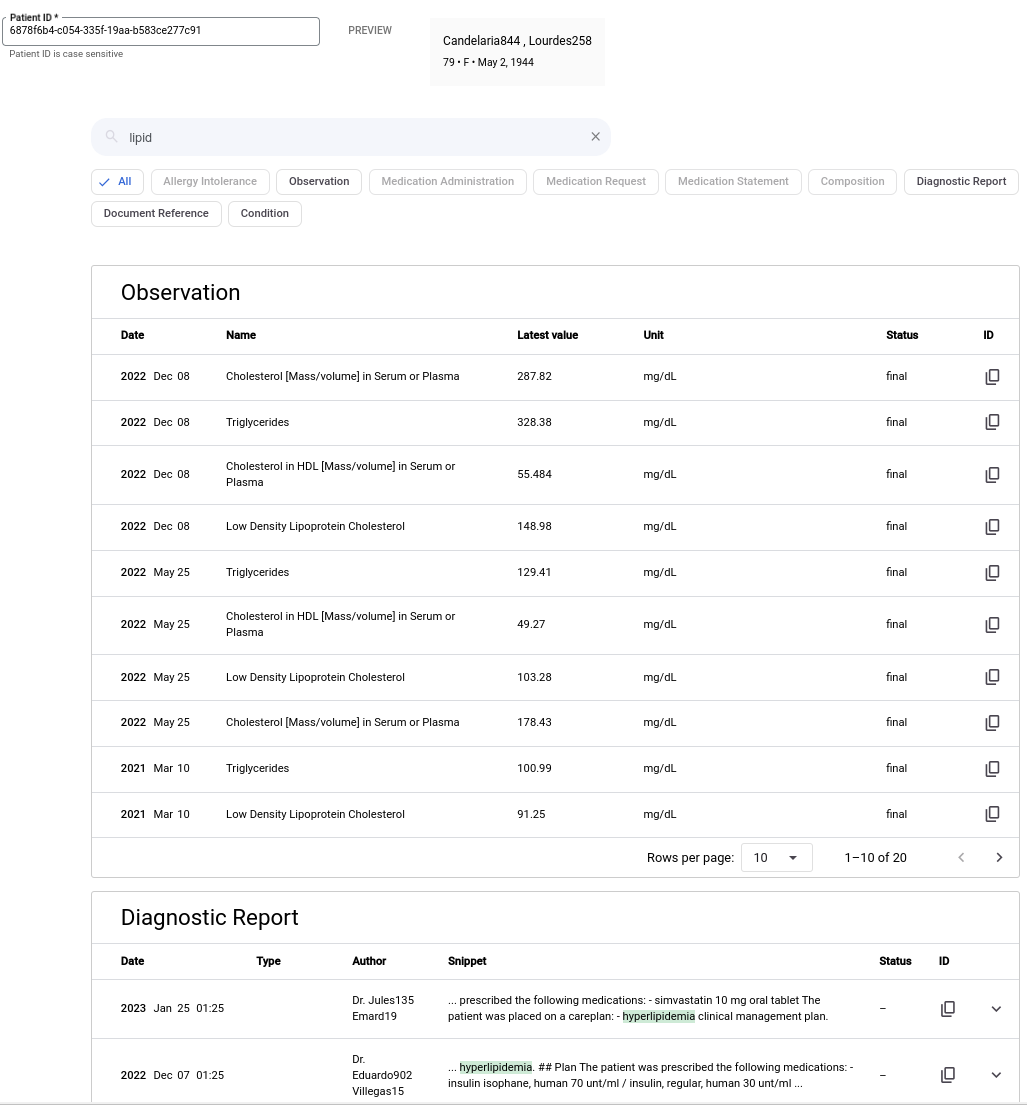This screenshot has height=1105, width=1027.
Task: Copy ID of LDL Cholesterol 148.98 row
Action: coord(992,527)
